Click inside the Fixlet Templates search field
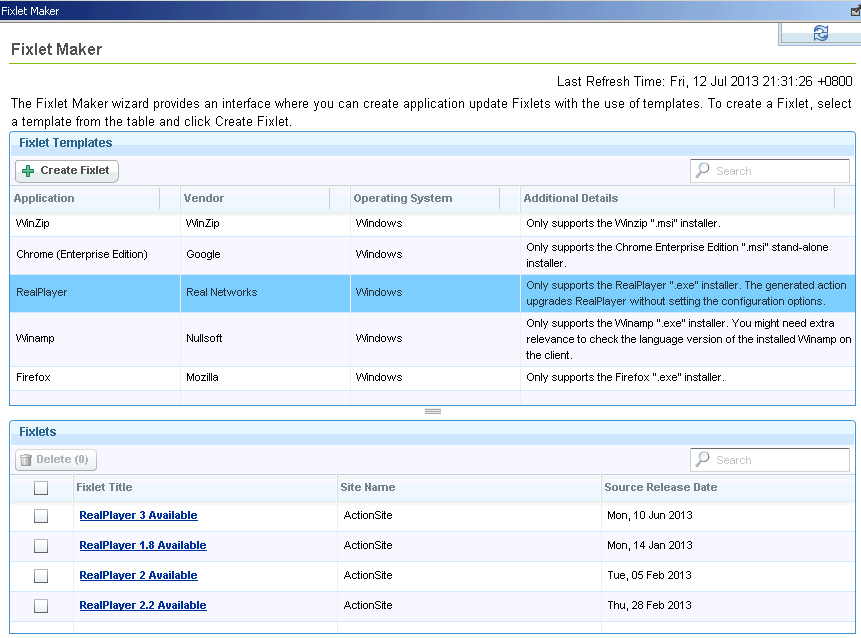The width and height of the screenshot is (861, 638). tap(775, 171)
